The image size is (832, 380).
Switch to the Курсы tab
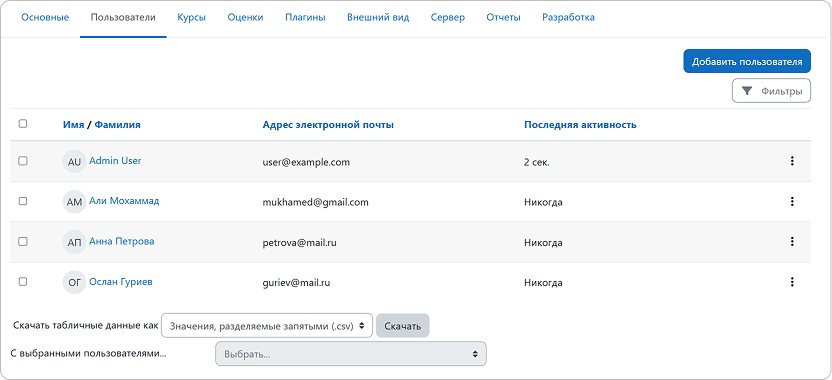(x=192, y=18)
